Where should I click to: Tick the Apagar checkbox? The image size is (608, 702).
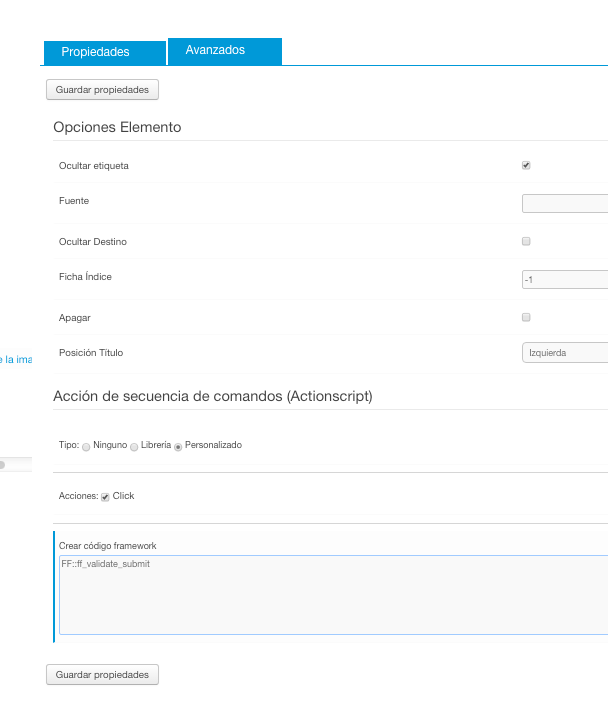pyautogui.click(x=526, y=317)
